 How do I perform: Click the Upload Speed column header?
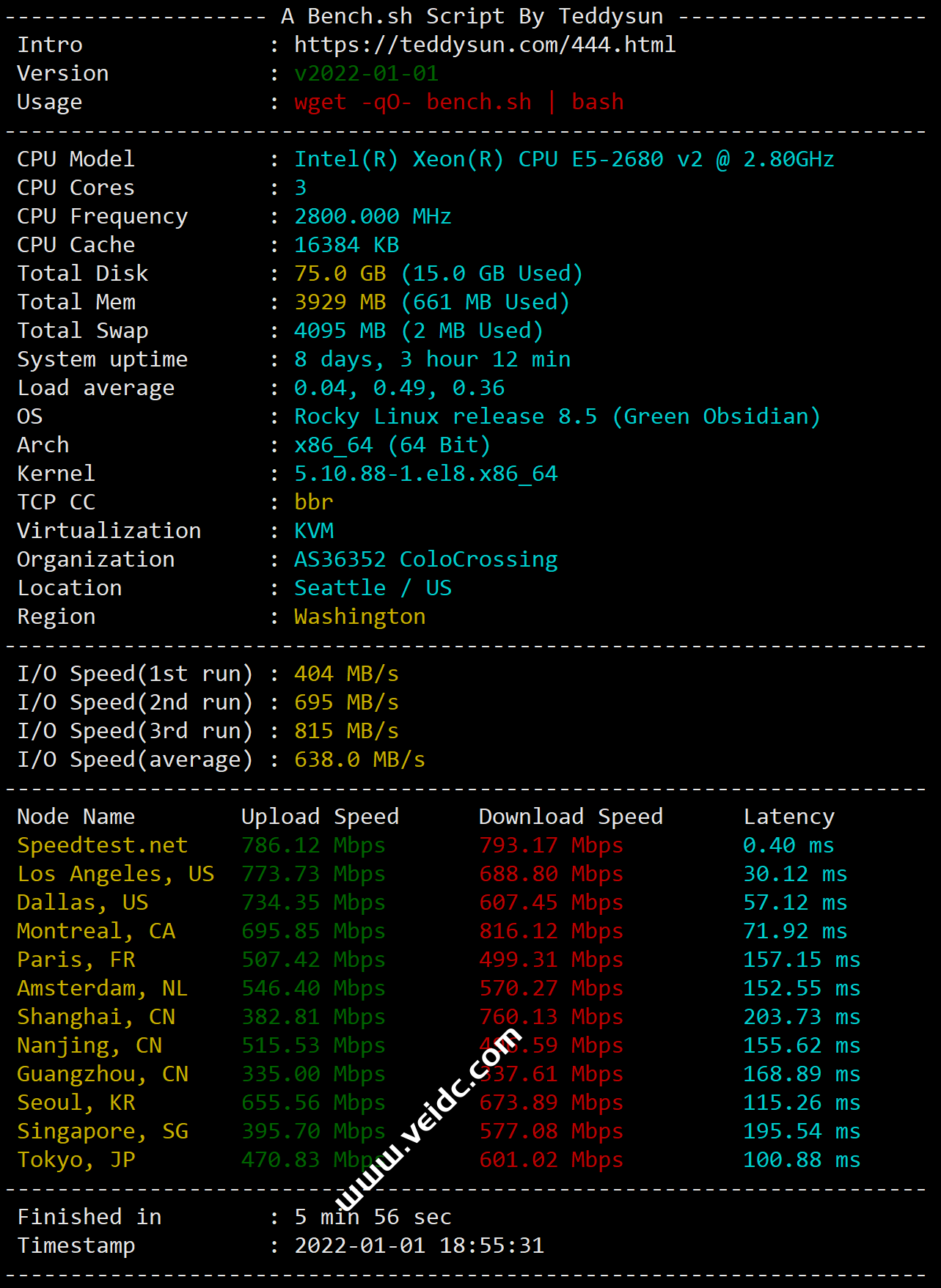320,817
